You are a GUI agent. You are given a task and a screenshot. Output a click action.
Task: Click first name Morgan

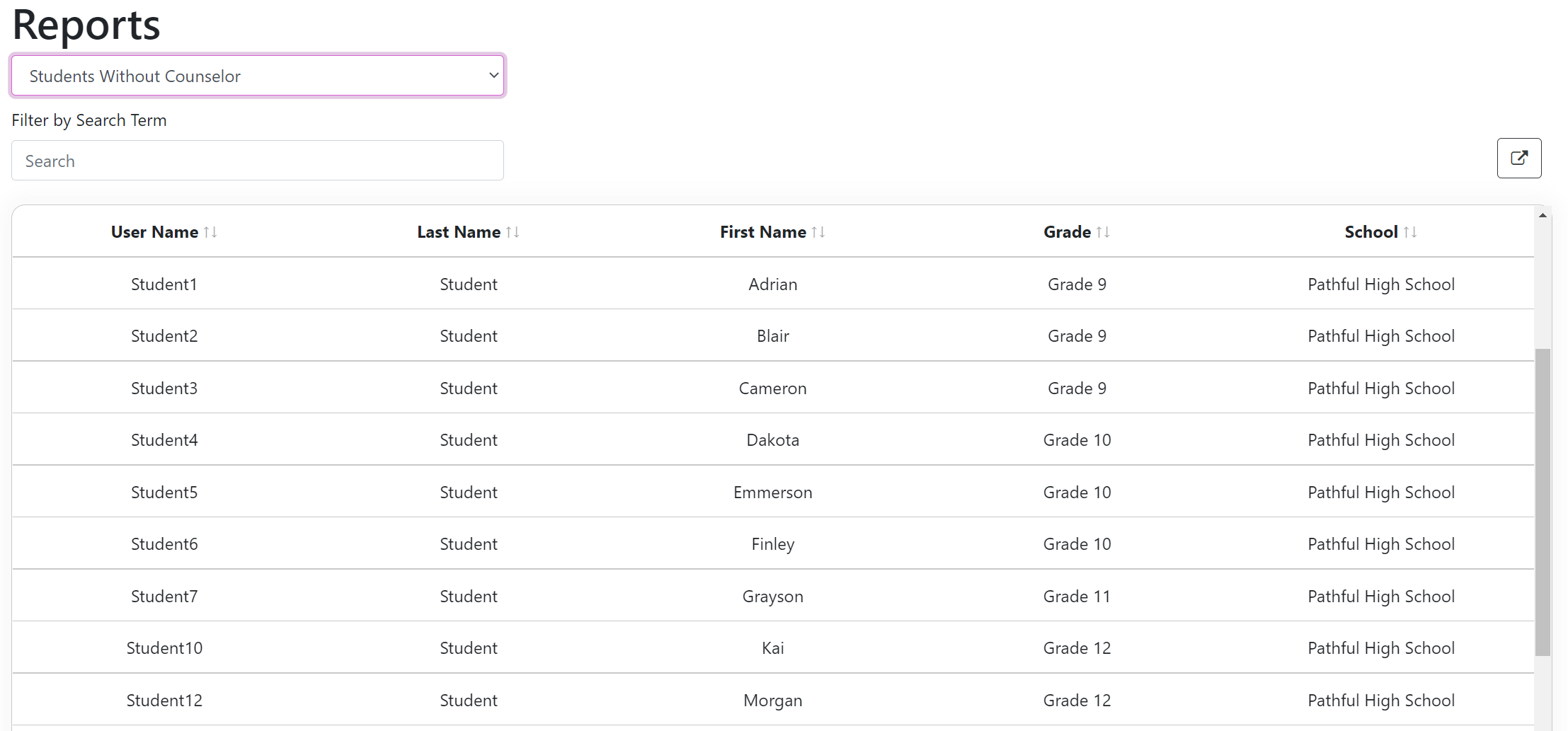(773, 701)
